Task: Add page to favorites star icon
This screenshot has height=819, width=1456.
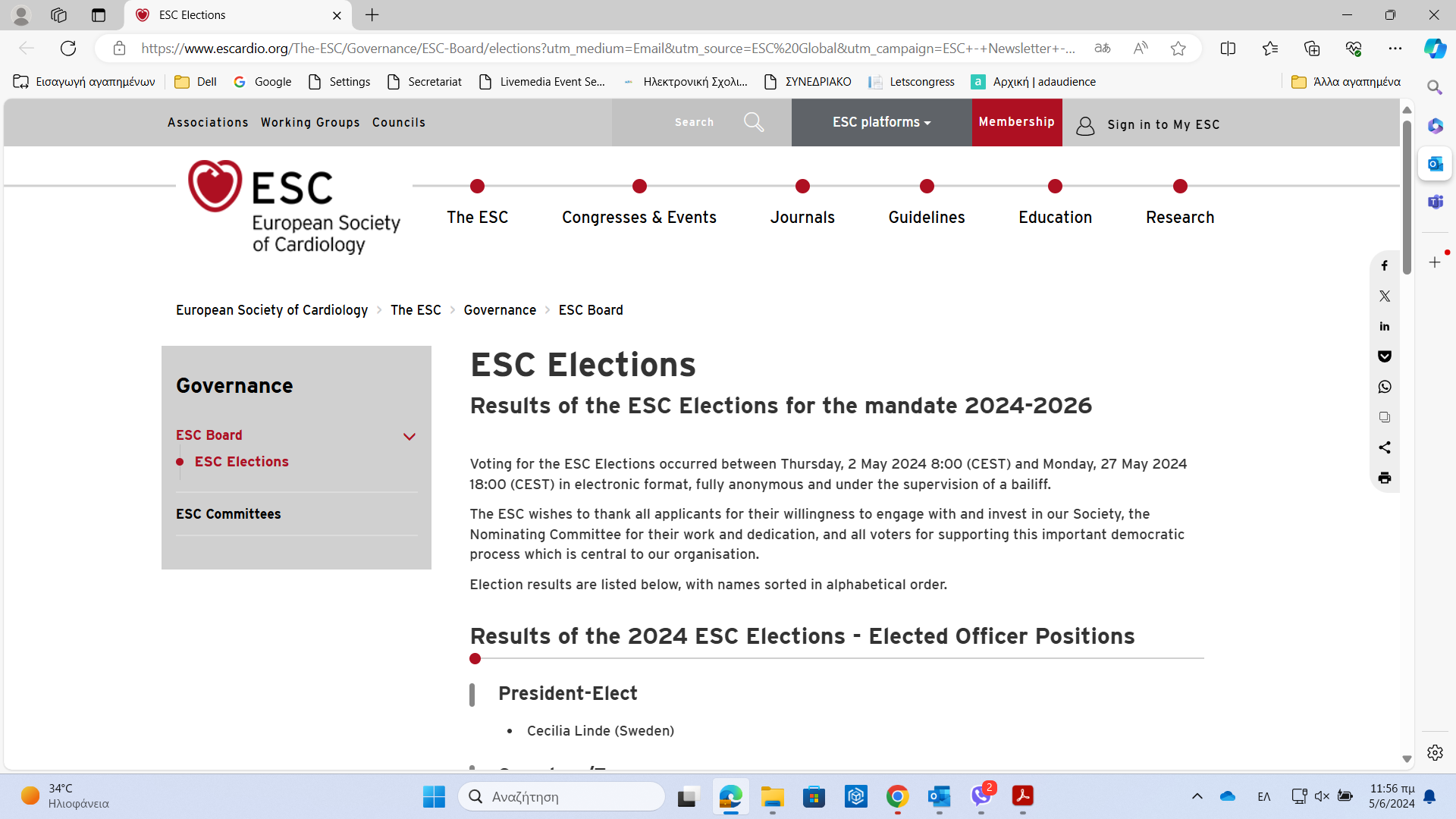Action: (x=1178, y=49)
